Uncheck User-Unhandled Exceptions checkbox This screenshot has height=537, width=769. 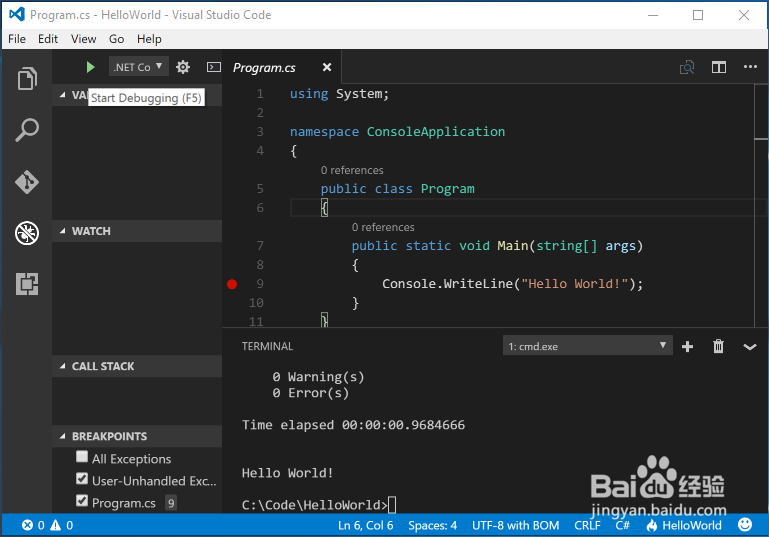(82, 479)
